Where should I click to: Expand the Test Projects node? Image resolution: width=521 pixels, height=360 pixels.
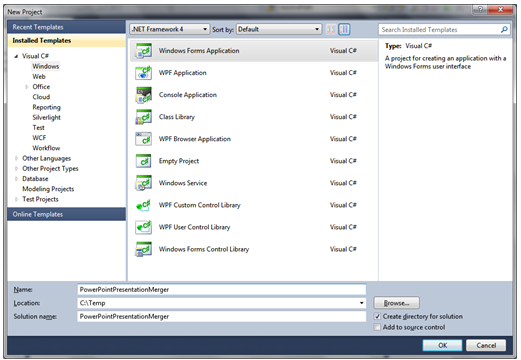pyautogui.click(x=16, y=199)
